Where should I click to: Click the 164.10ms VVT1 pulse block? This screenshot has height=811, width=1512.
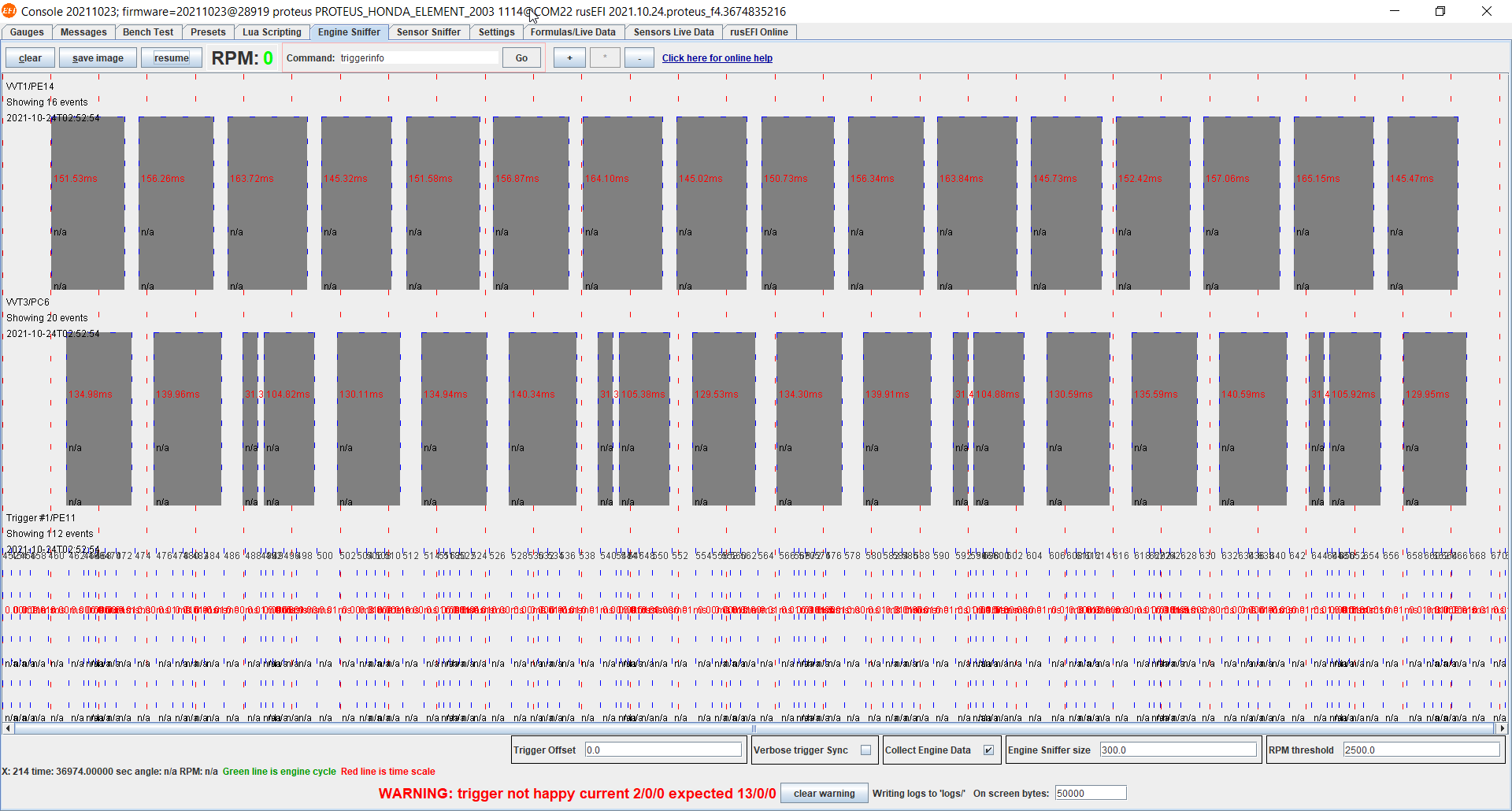[x=622, y=203]
